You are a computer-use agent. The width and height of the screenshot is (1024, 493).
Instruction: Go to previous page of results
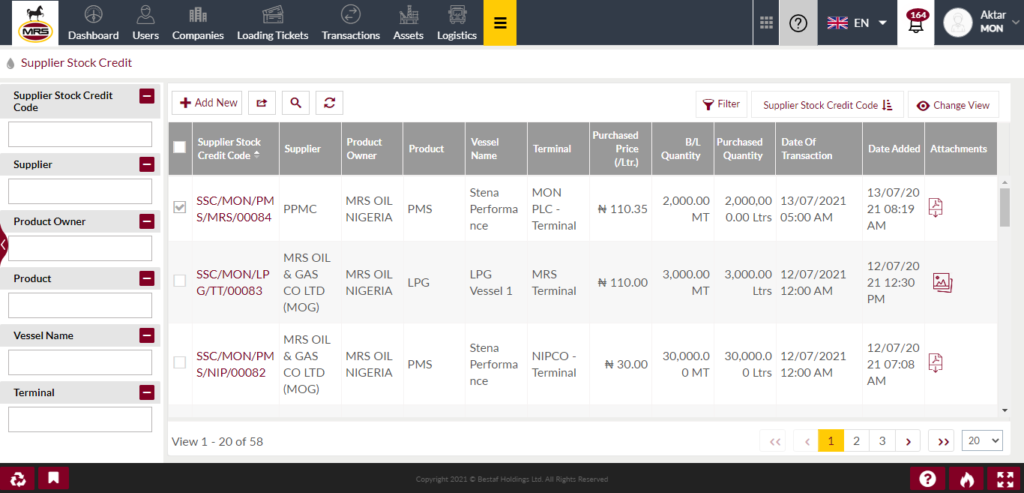pos(807,441)
